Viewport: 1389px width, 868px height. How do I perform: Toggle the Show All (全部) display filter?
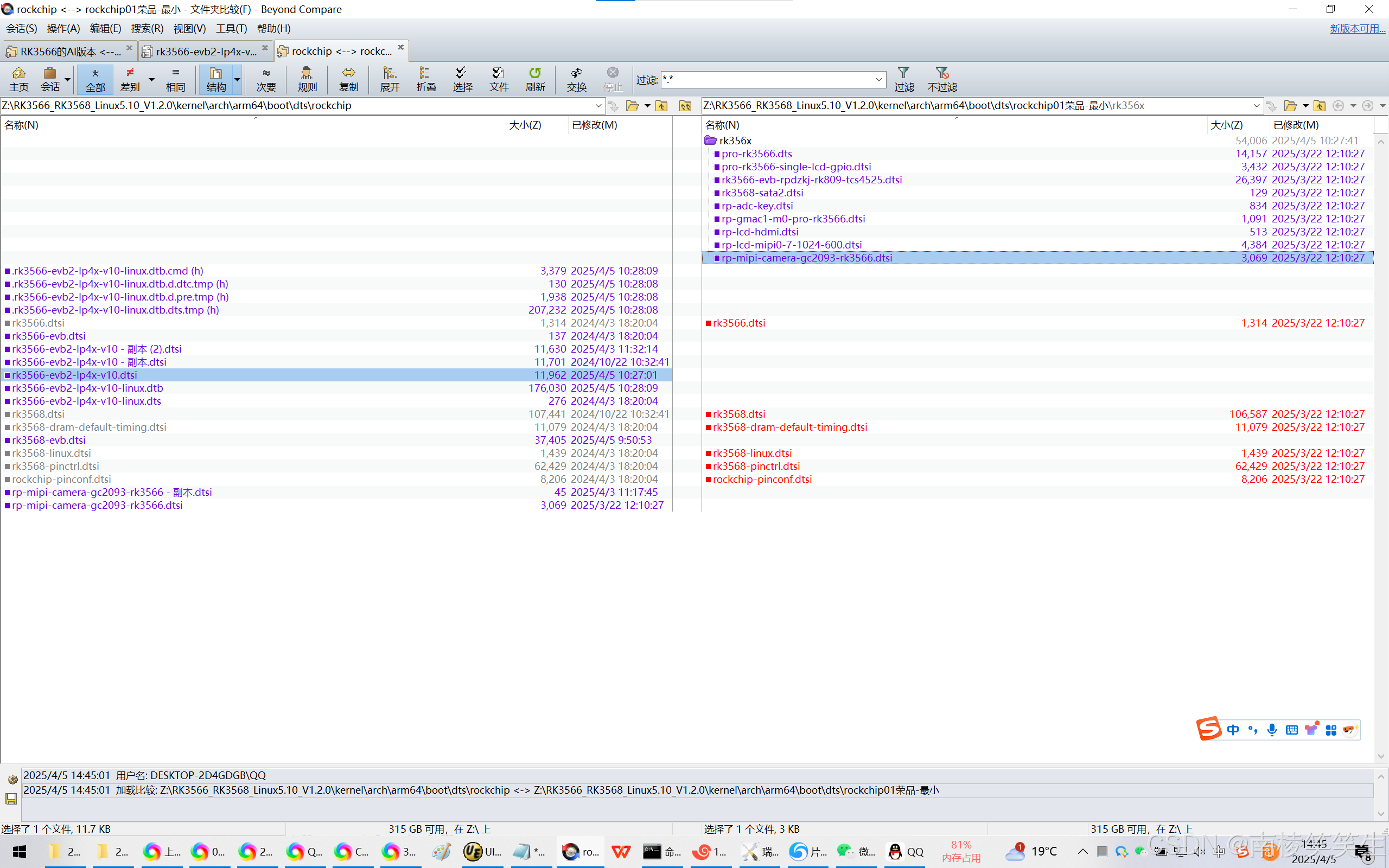95,79
